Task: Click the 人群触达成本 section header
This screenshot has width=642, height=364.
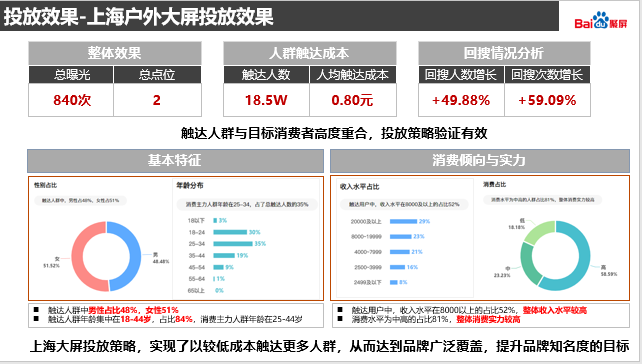Action: point(310,53)
